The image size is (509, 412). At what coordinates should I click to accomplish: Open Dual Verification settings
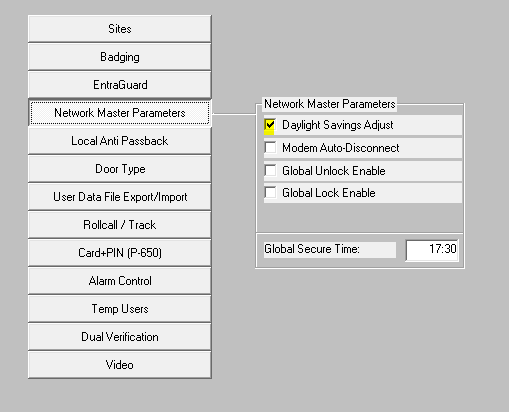click(120, 337)
